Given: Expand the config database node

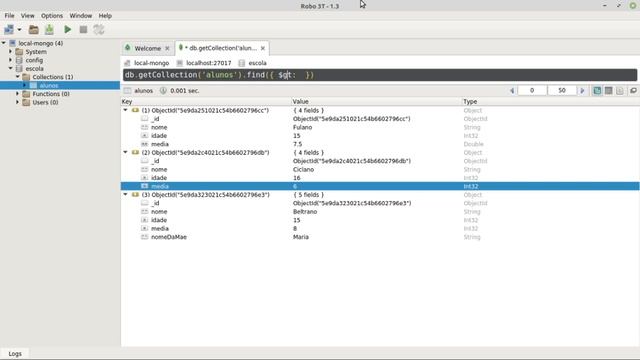Looking at the screenshot, I should pos(11,60).
